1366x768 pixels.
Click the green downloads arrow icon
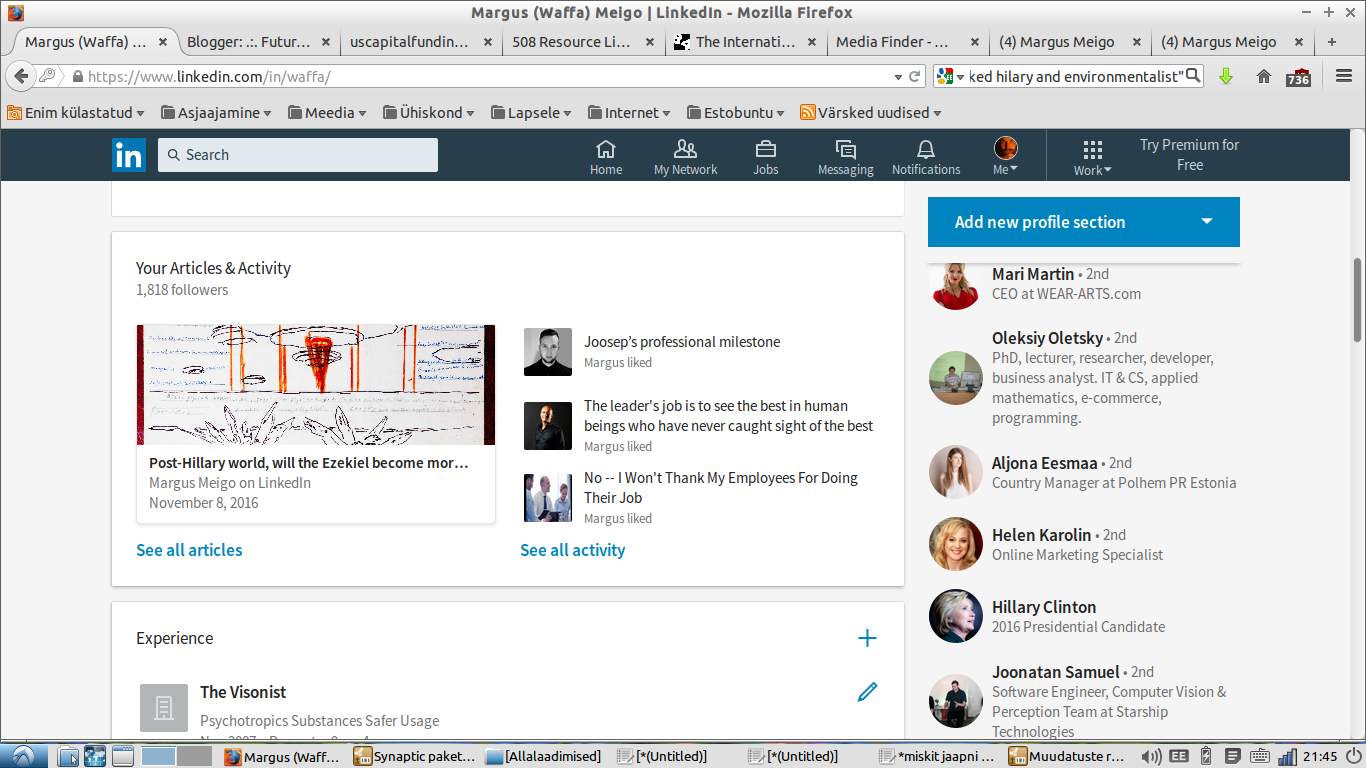[1226, 76]
